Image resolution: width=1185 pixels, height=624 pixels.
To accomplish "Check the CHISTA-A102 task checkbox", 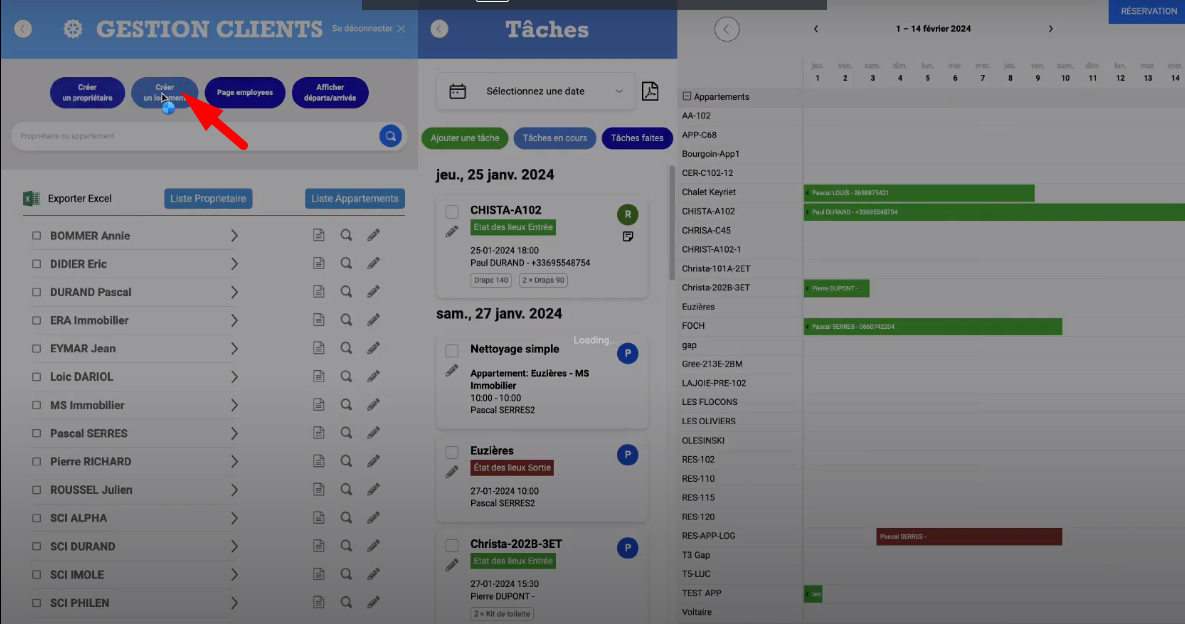I will 452,212.
